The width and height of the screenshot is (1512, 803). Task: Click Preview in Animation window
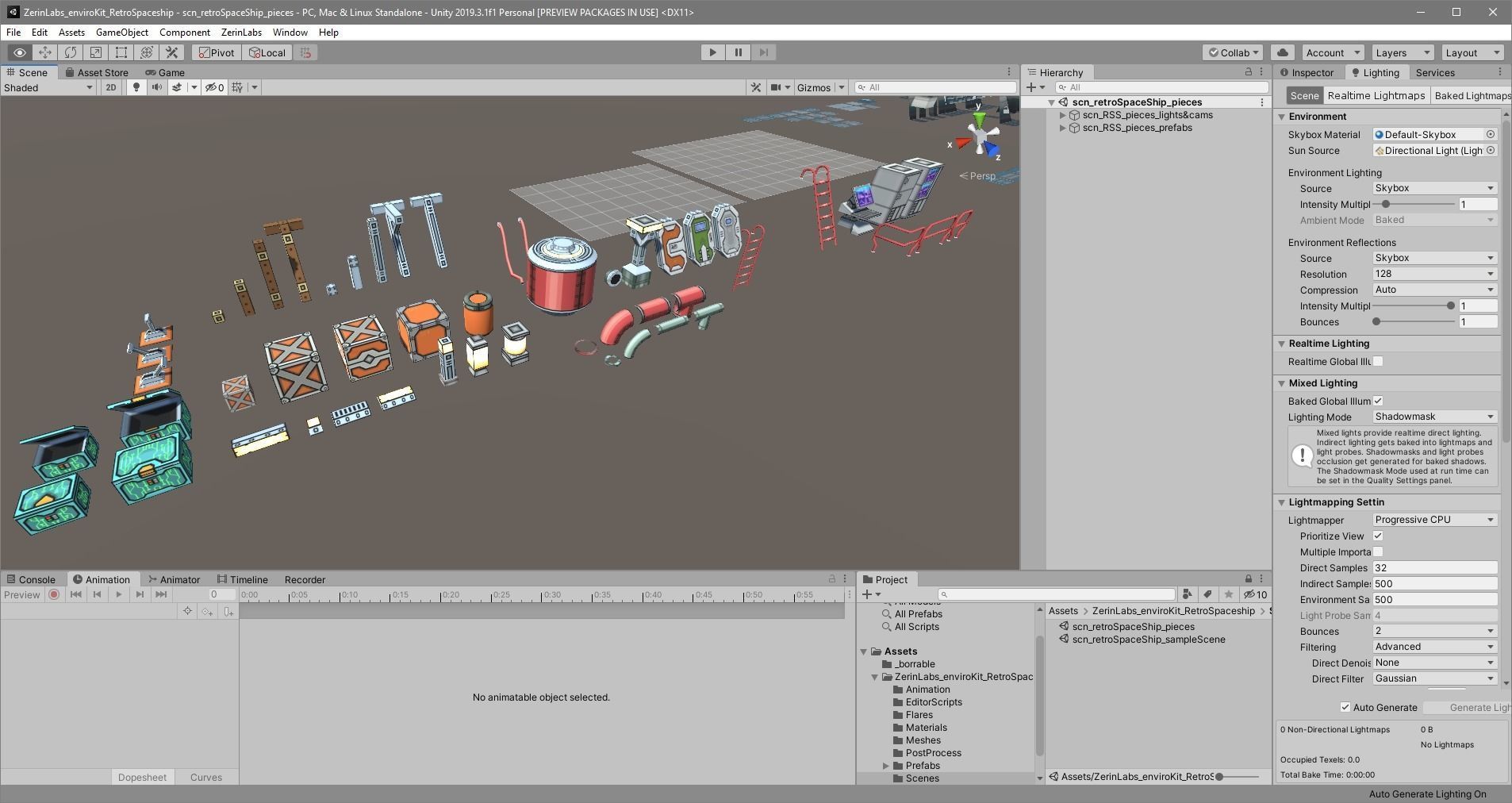pyautogui.click(x=22, y=594)
